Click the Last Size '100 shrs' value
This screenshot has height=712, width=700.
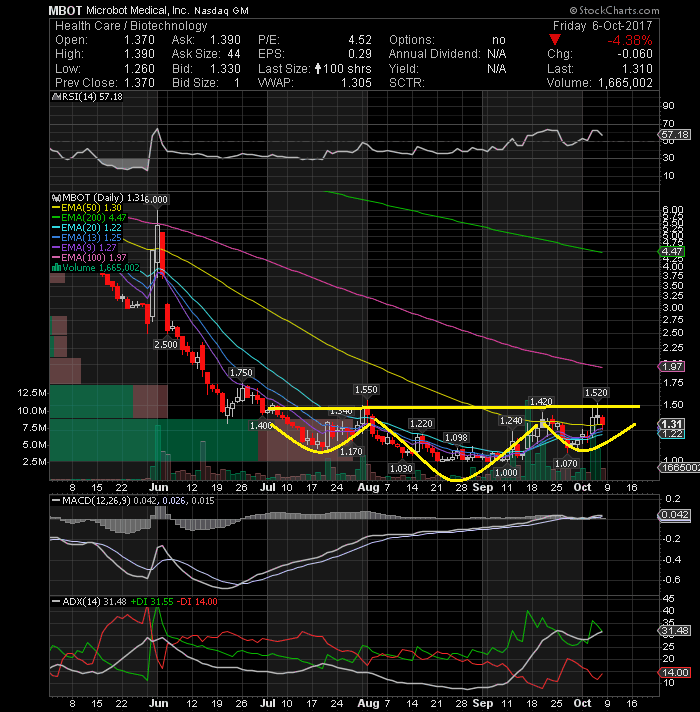point(347,69)
